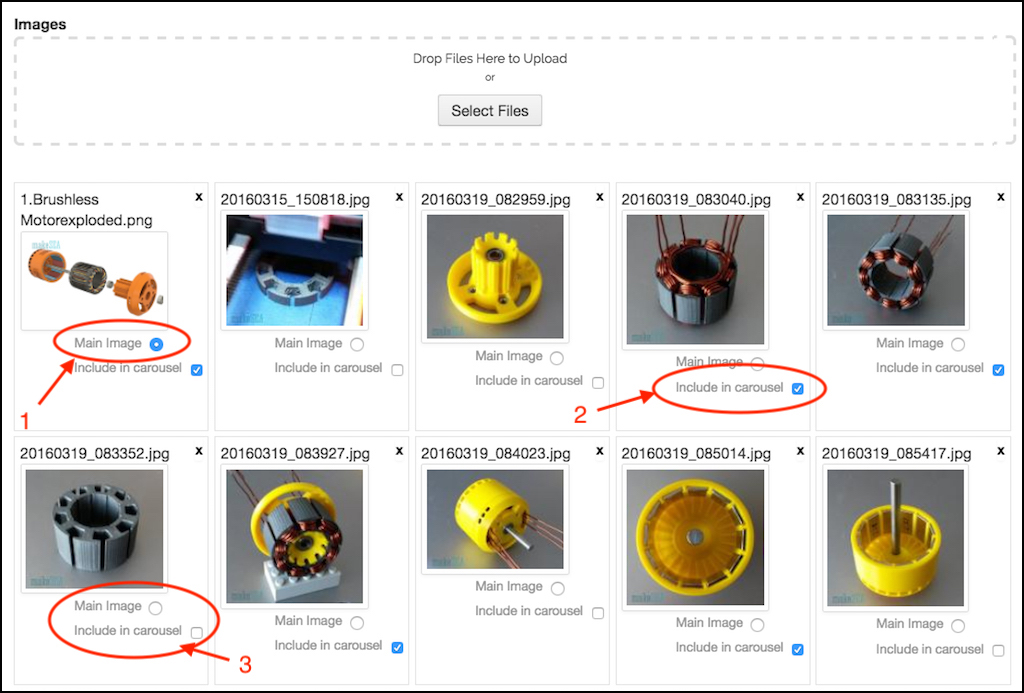1024x693 pixels.
Task: Click the Drop Files Here to Upload area
Action: click(x=515, y=90)
